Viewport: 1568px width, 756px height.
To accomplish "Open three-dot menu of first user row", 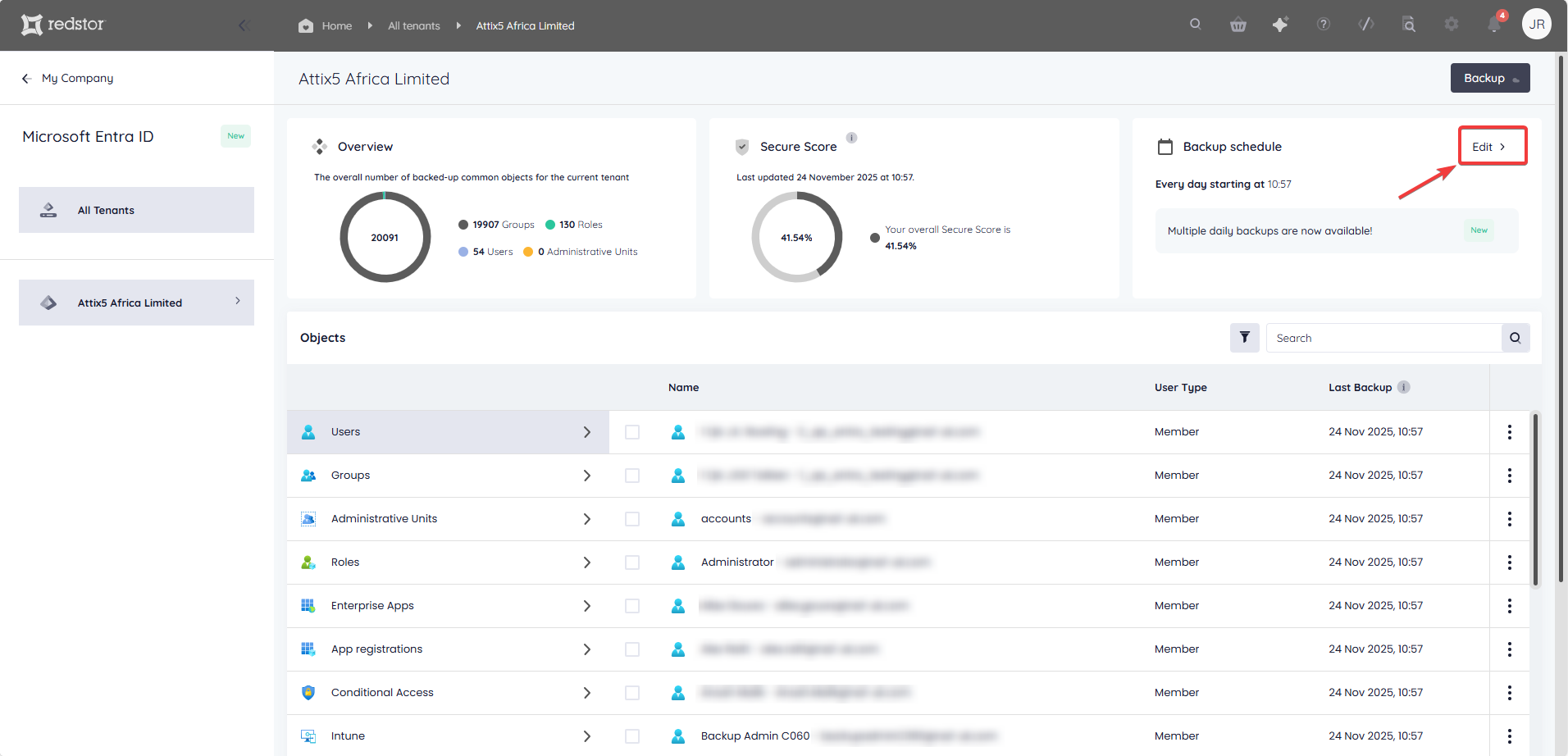I will tap(1510, 432).
